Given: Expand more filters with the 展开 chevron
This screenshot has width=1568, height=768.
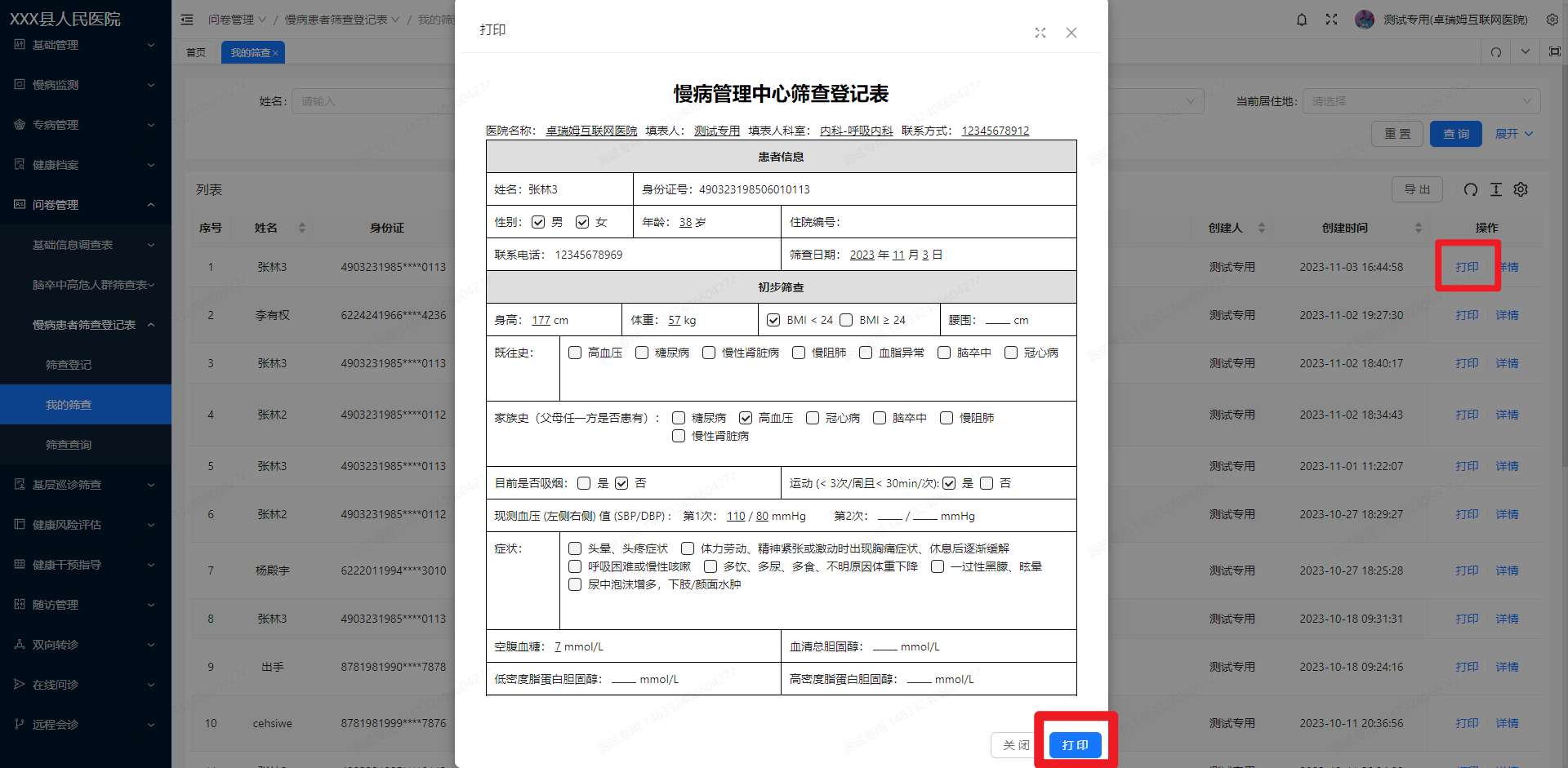Looking at the screenshot, I should (x=1512, y=133).
